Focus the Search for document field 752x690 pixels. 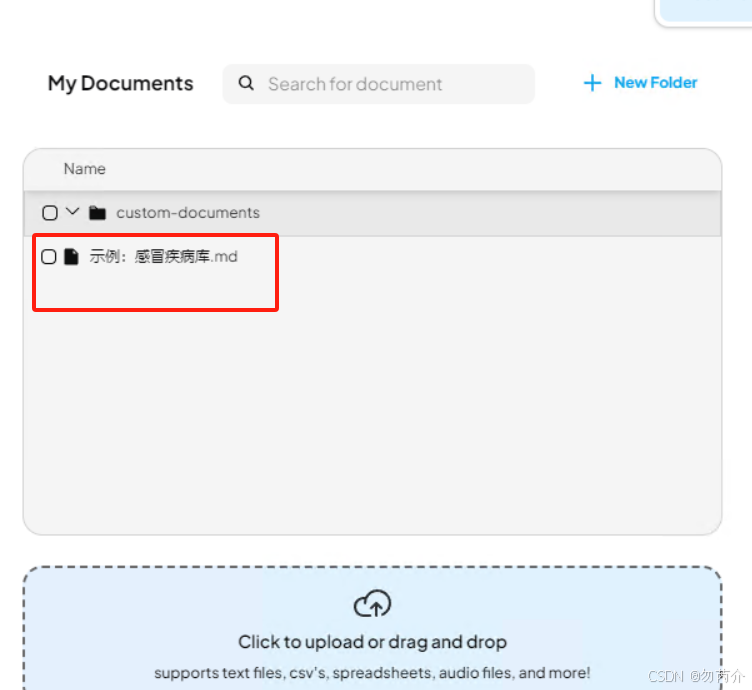point(378,84)
